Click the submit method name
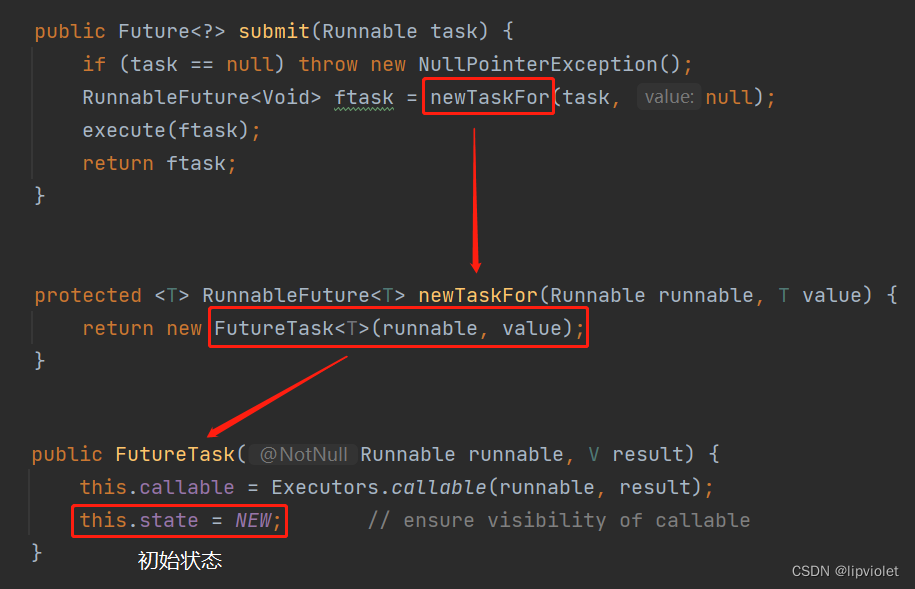This screenshot has width=915, height=589. click(x=273, y=31)
